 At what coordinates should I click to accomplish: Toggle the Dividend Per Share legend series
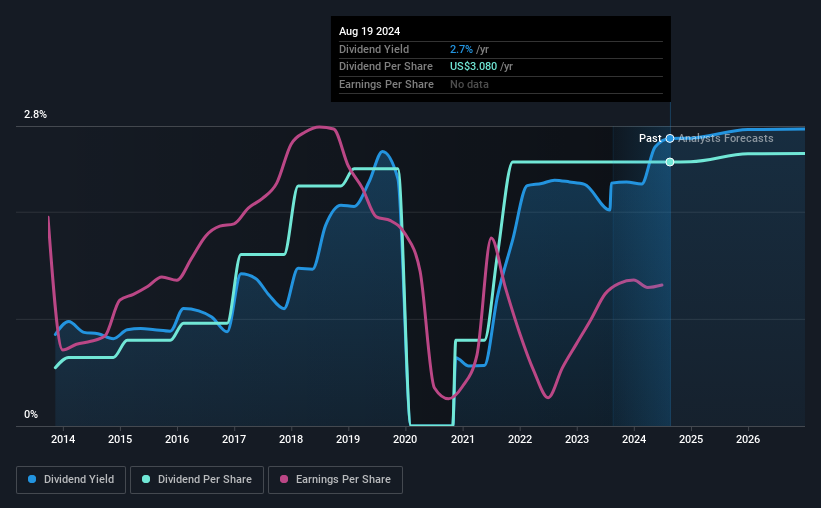(x=197, y=480)
